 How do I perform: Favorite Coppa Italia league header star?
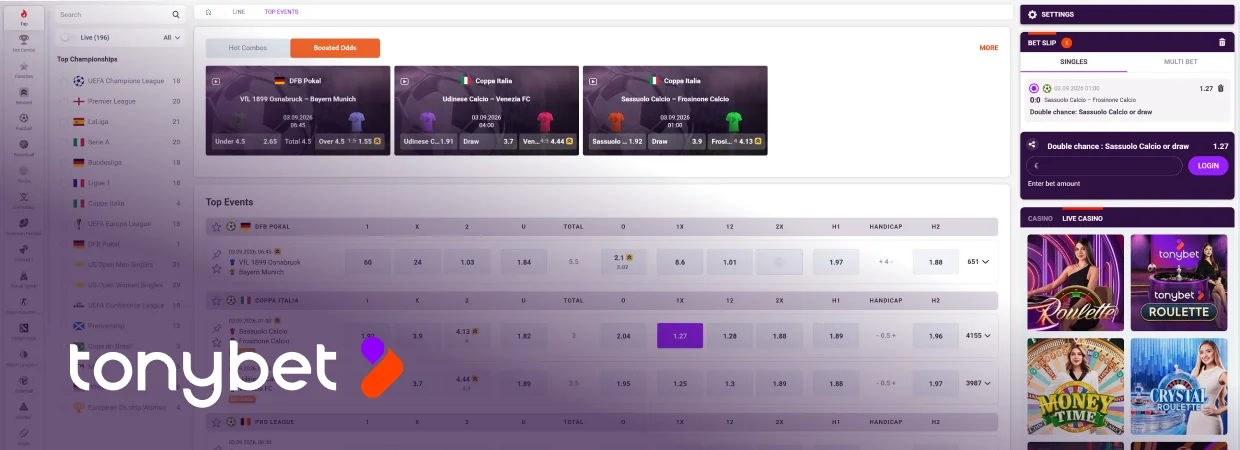tap(216, 300)
